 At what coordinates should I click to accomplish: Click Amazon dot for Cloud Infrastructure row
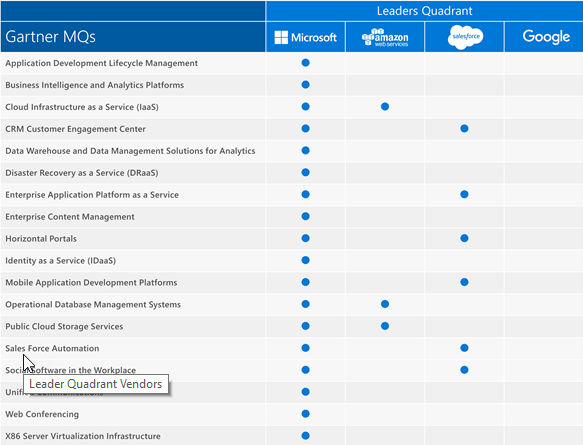[385, 107]
